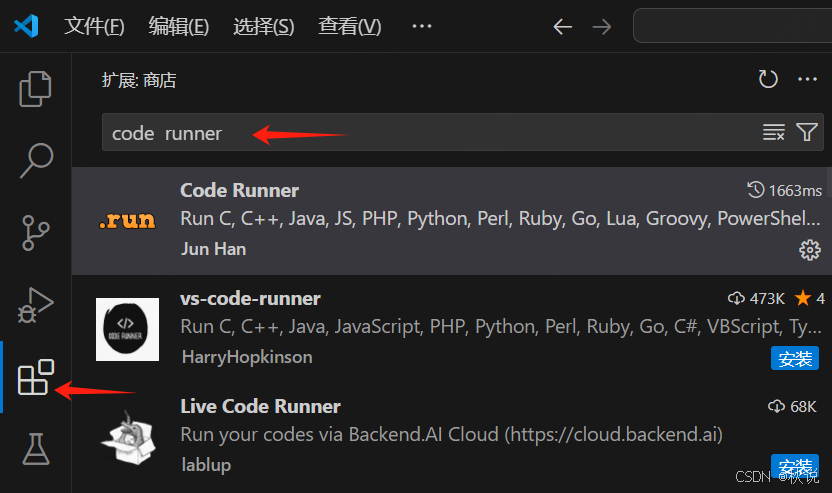
Task: Open the 查看(V) menu
Action: [x=350, y=26]
